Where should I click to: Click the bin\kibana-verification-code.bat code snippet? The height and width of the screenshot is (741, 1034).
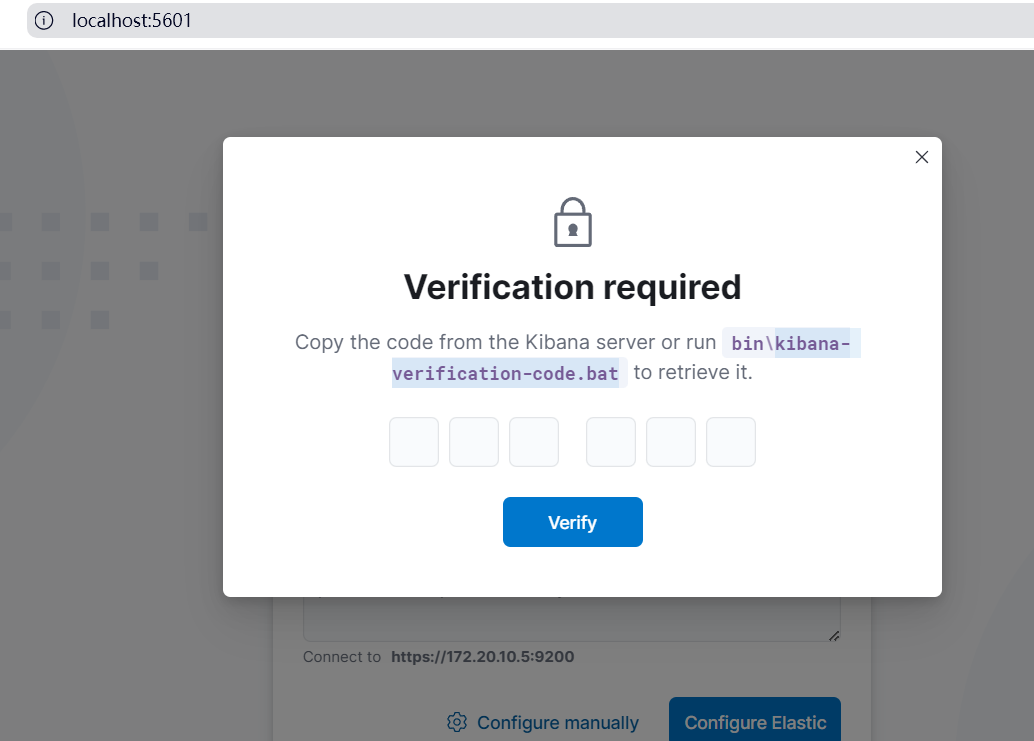point(626,358)
